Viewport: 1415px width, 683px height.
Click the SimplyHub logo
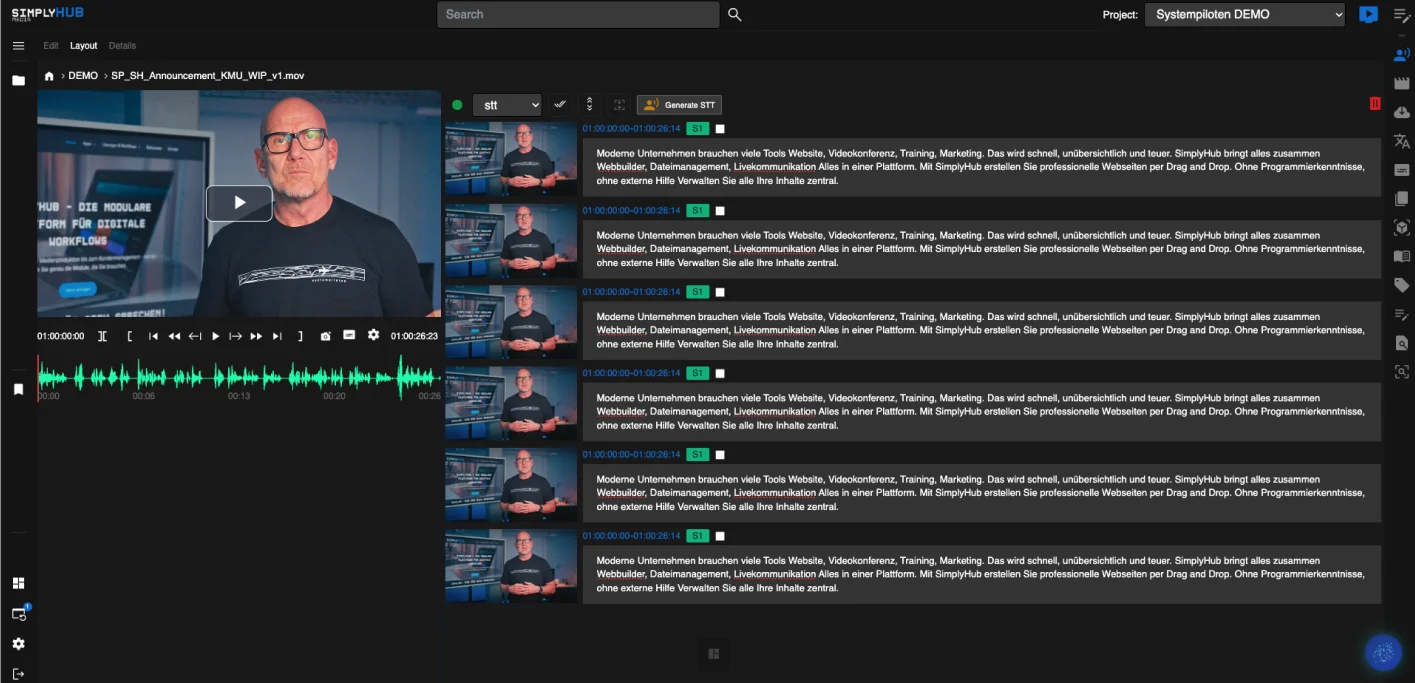coord(48,14)
